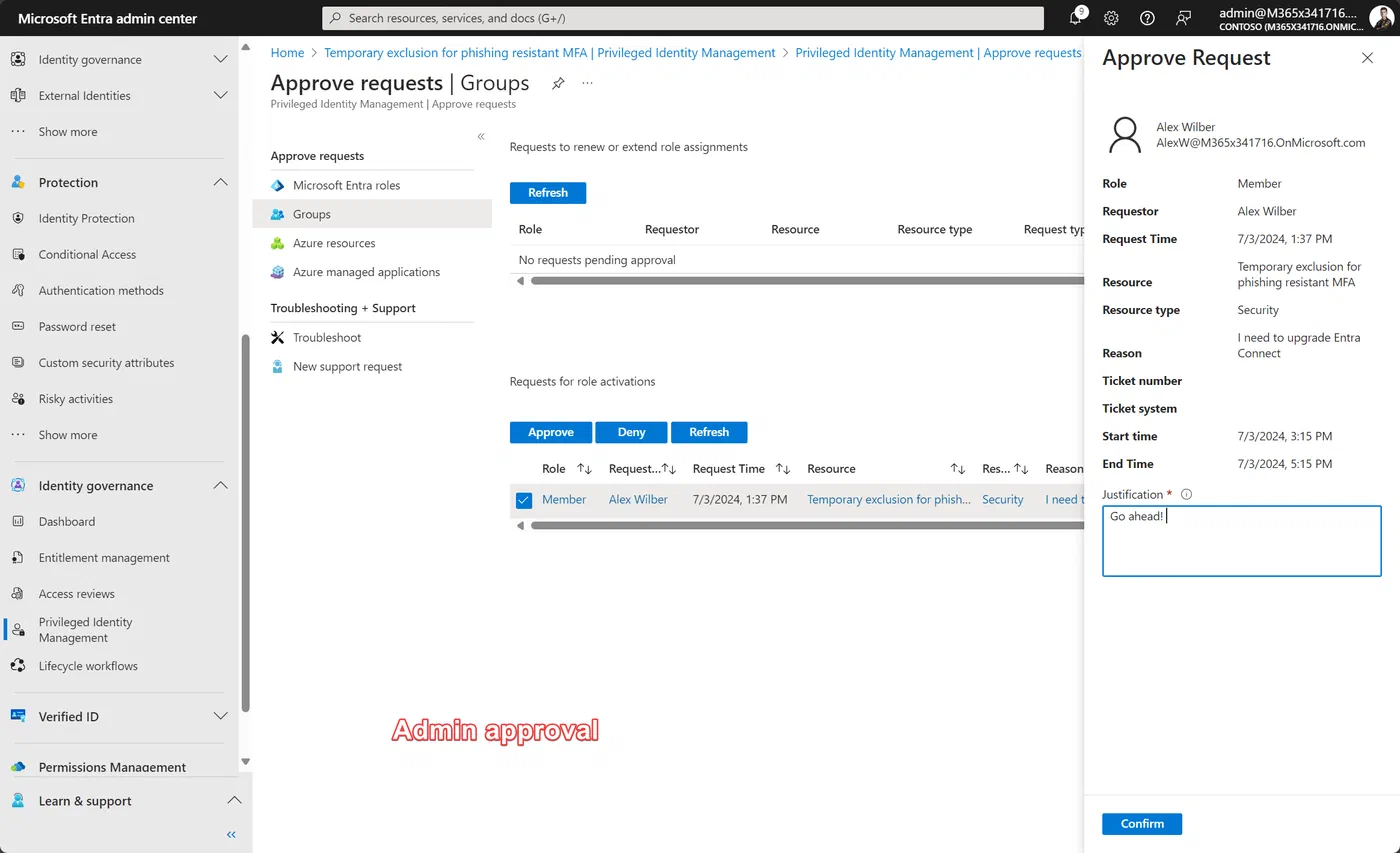Collapse the Approve requests side menu
1400x853 pixels.
point(481,136)
